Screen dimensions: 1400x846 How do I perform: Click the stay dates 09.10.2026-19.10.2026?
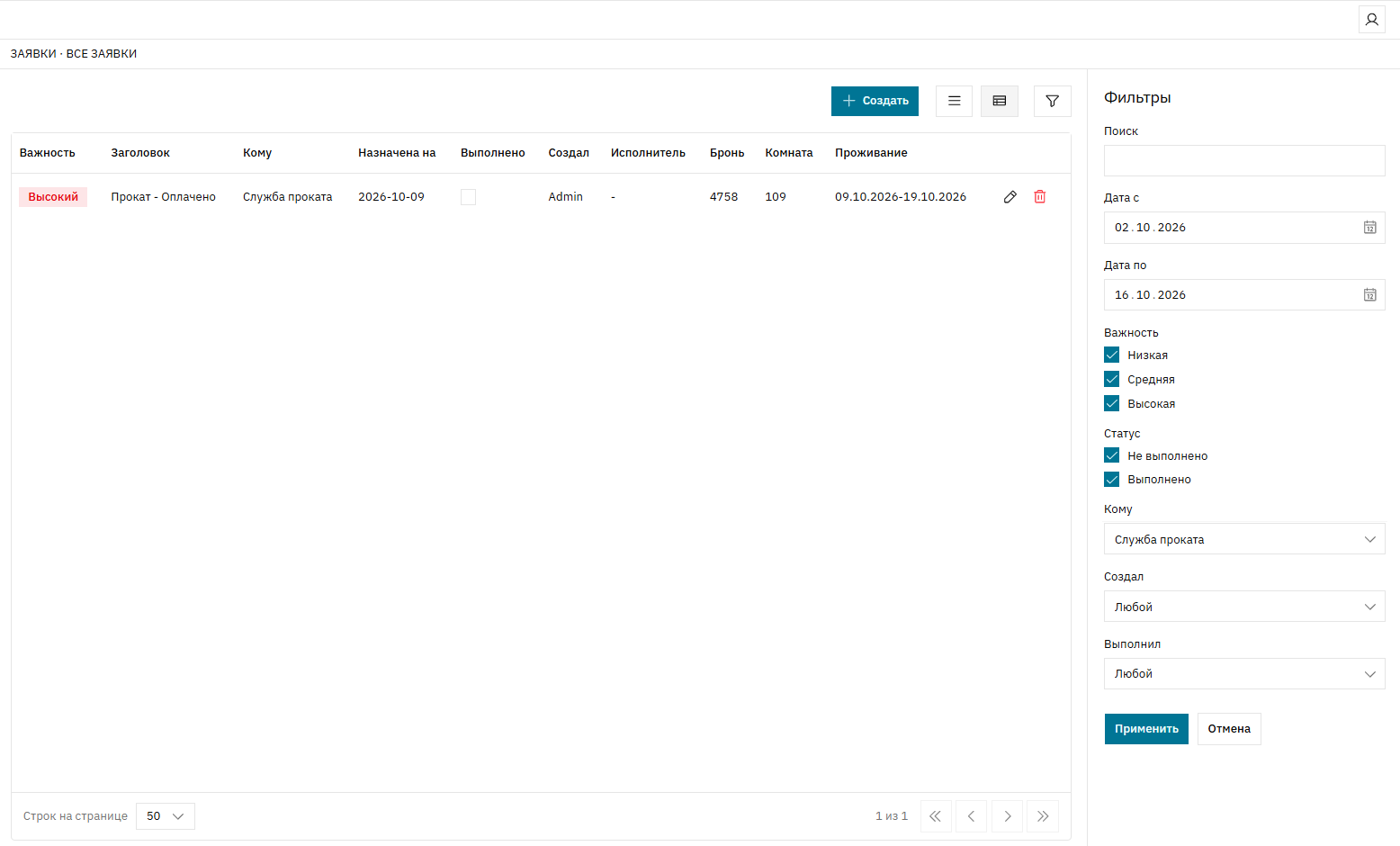[901, 197]
